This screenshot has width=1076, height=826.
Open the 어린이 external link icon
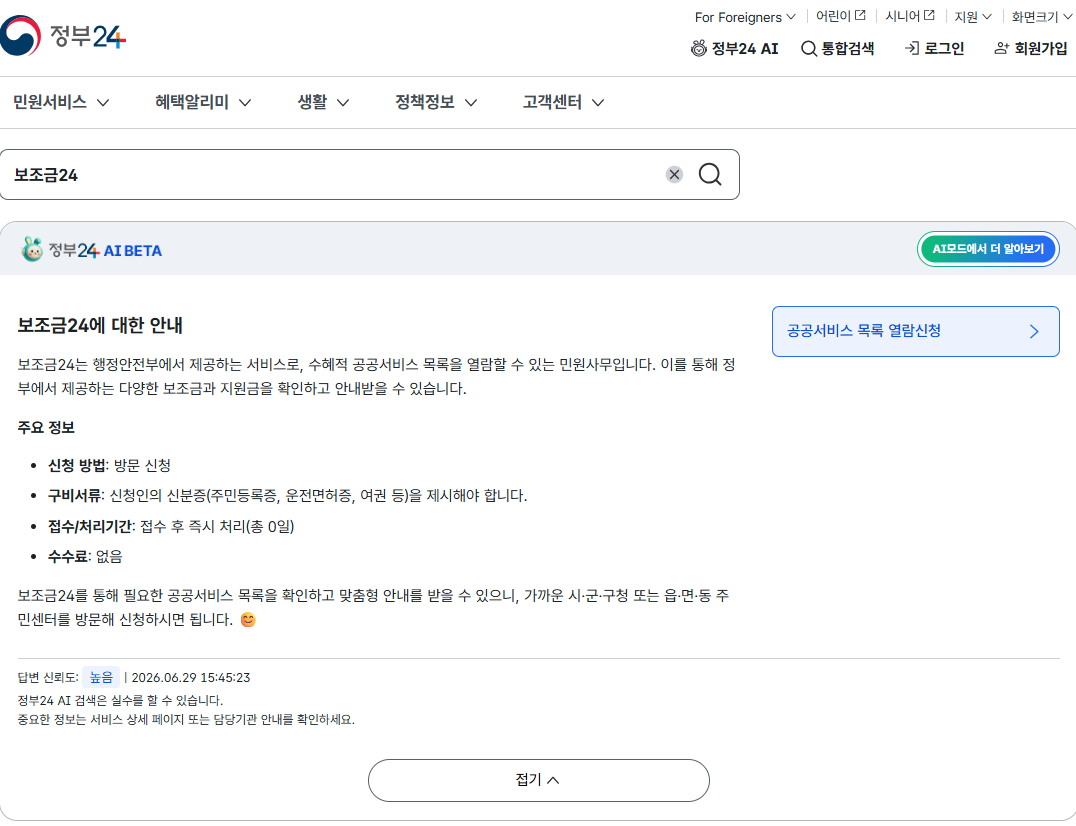(x=860, y=15)
